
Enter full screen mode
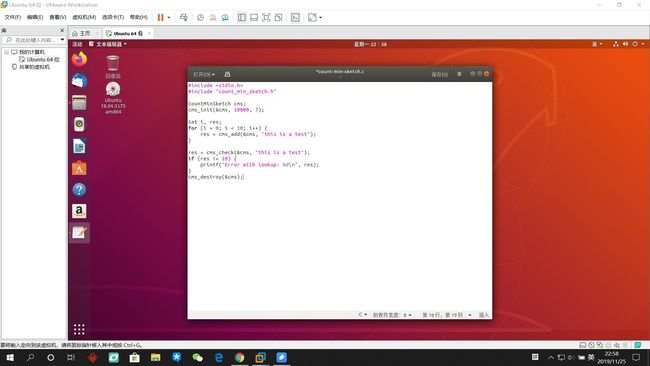pos(267,17)
